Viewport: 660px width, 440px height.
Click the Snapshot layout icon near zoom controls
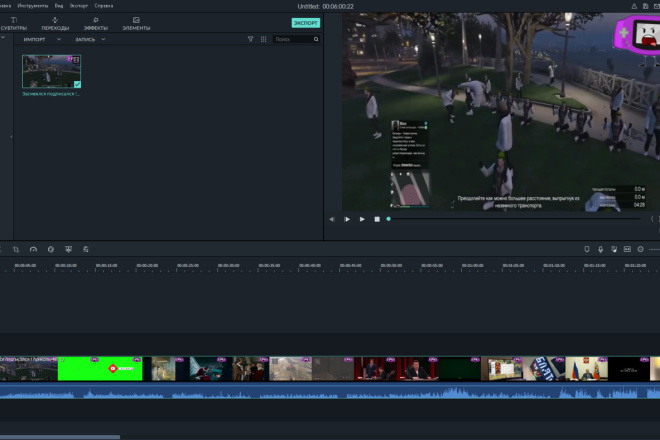(627, 249)
